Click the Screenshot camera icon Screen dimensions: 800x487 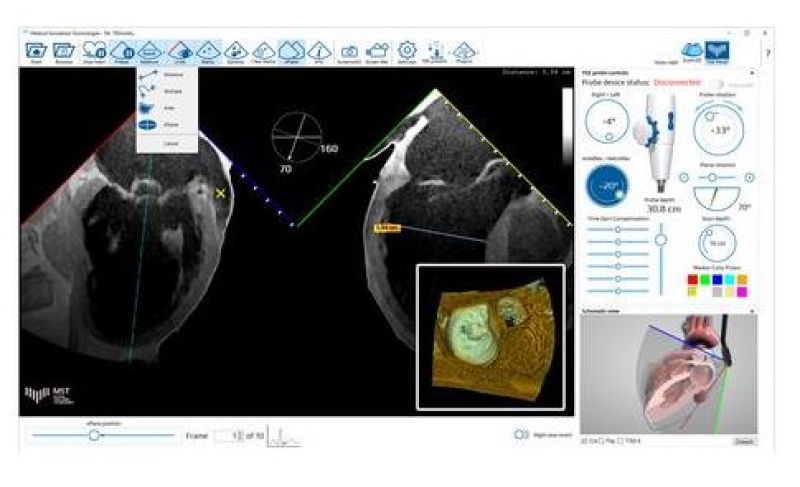(x=350, y=50)
